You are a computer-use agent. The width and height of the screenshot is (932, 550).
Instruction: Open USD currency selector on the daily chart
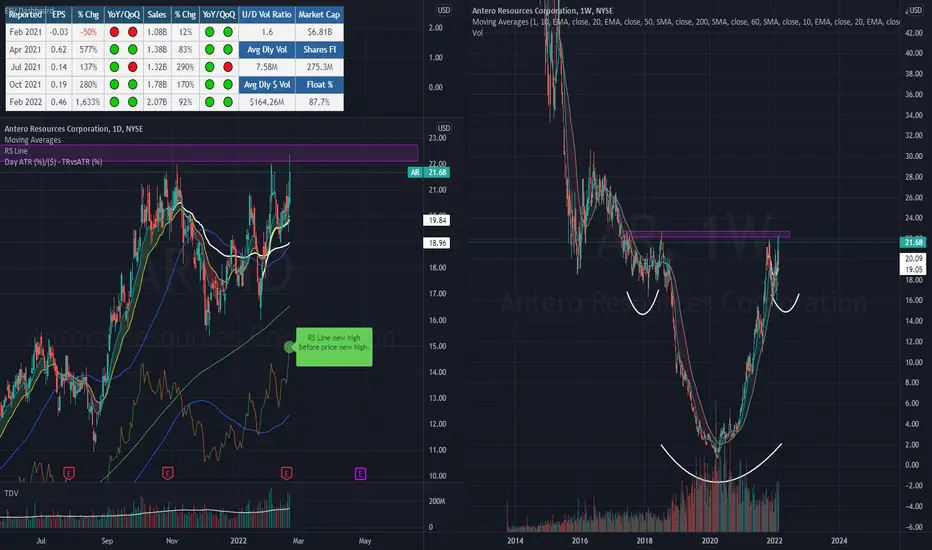click(444, 128)
